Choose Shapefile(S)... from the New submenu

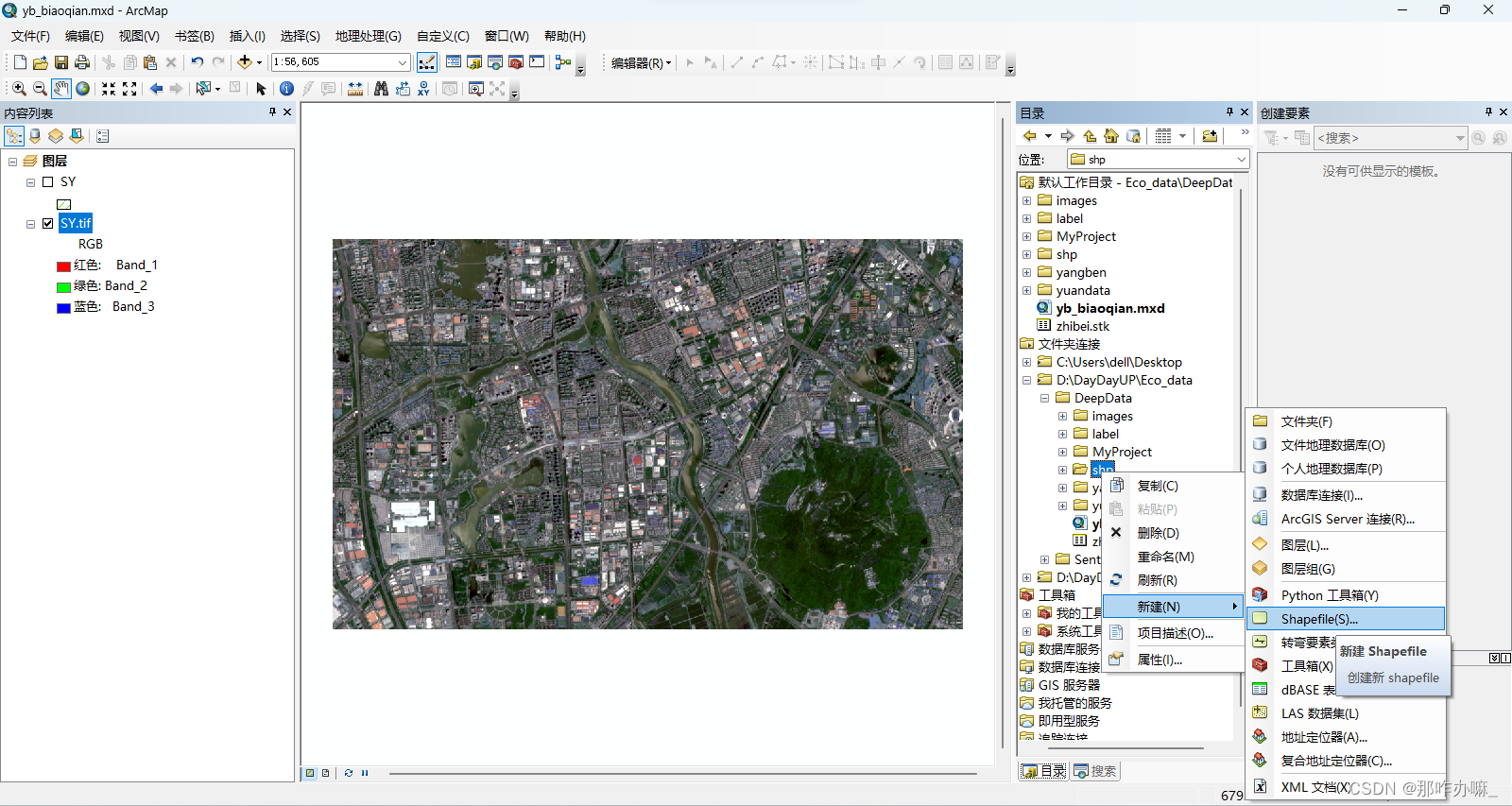(1347, 619)
